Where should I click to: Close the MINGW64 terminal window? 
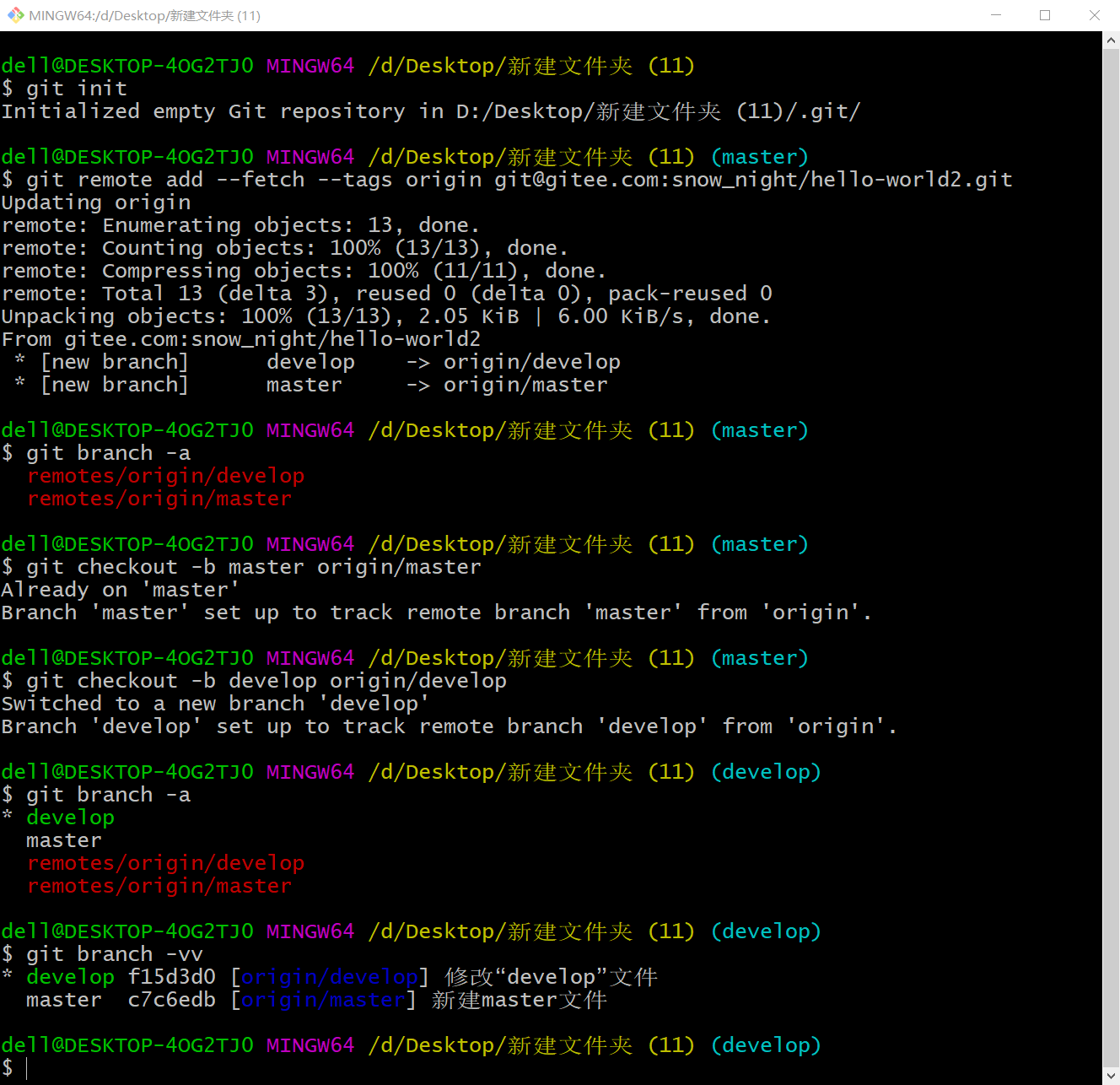pos(1094,15)
